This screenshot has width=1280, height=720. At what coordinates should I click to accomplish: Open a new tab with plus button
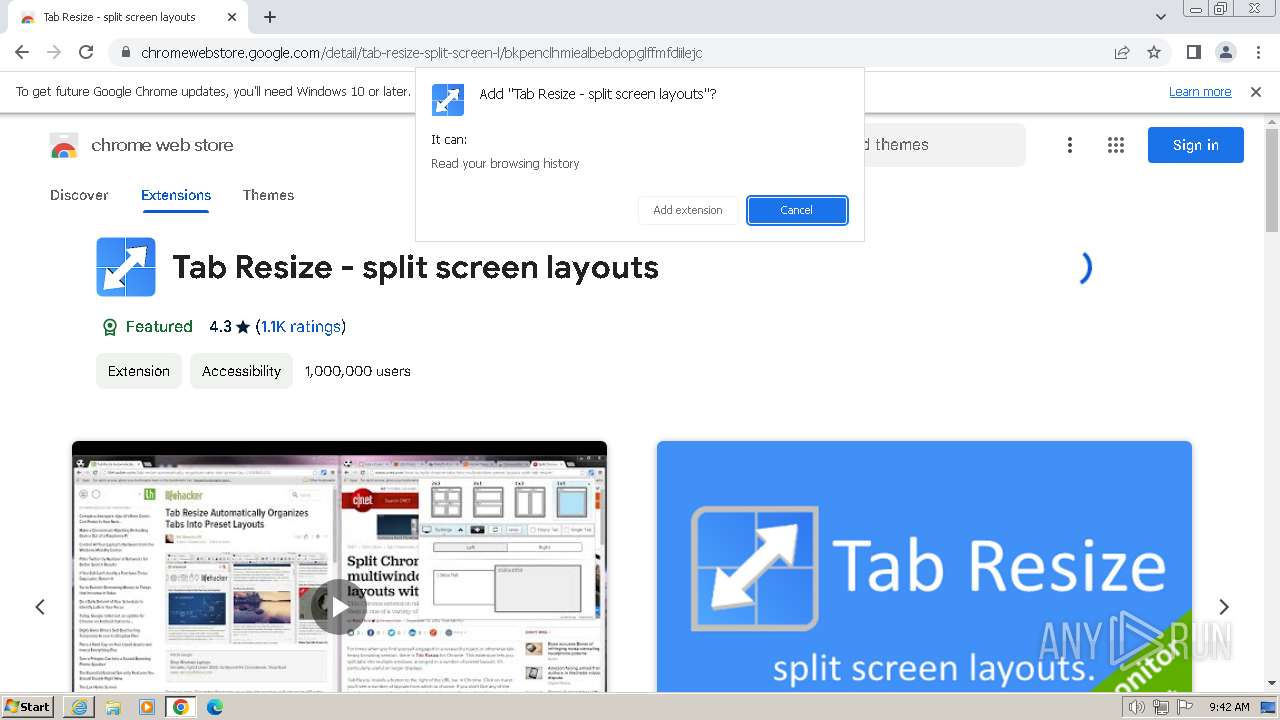pyautogui.click(x=270, y=17)
